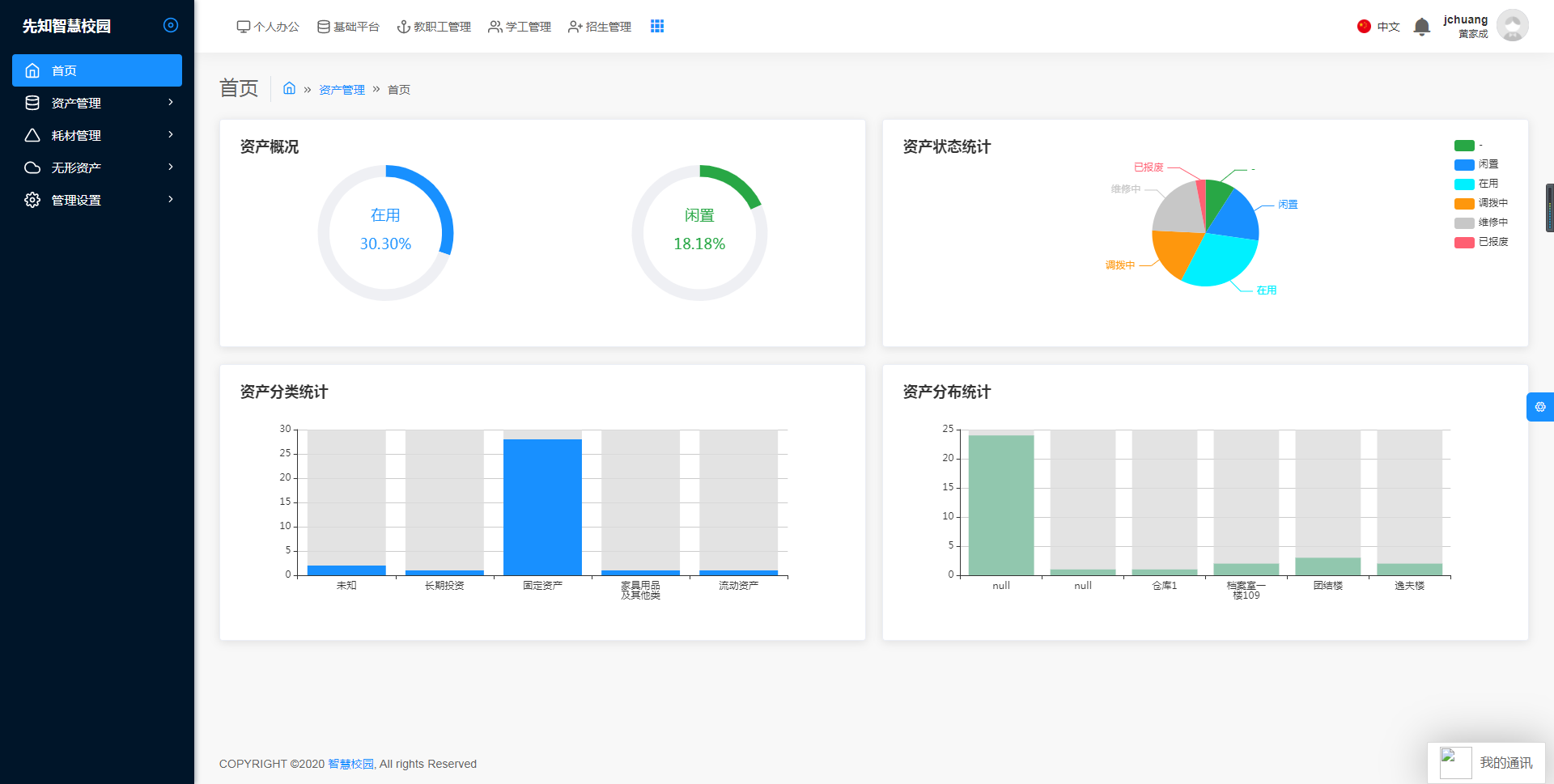
Task: Follow the 智慧校园 footer link
Action: [x=350, y=764]
